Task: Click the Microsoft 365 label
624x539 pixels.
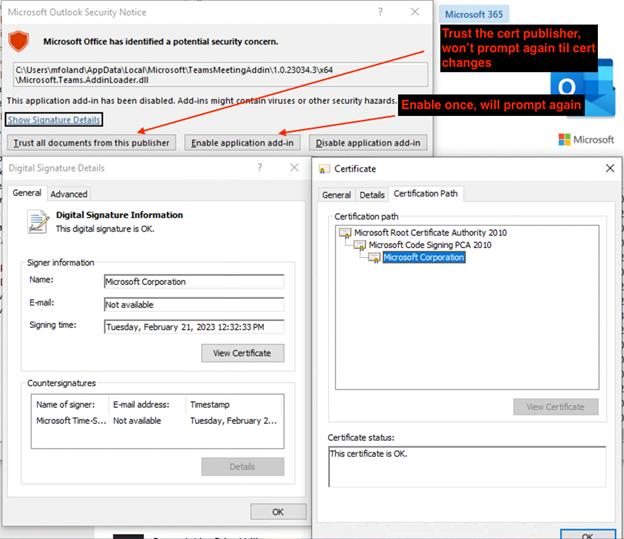Action: (x=474, y=14)
